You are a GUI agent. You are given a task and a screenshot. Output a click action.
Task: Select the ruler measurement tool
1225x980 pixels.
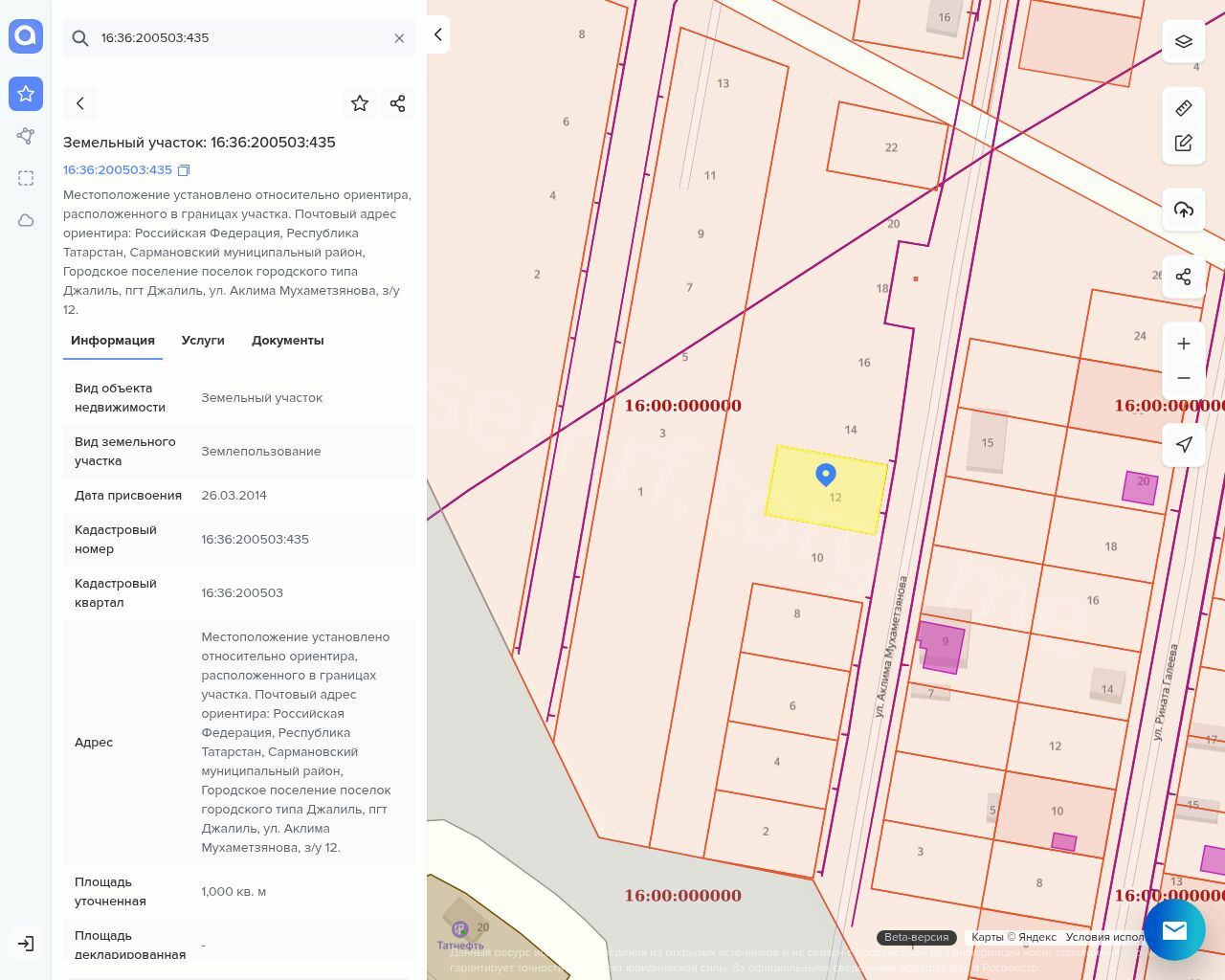1184,108
